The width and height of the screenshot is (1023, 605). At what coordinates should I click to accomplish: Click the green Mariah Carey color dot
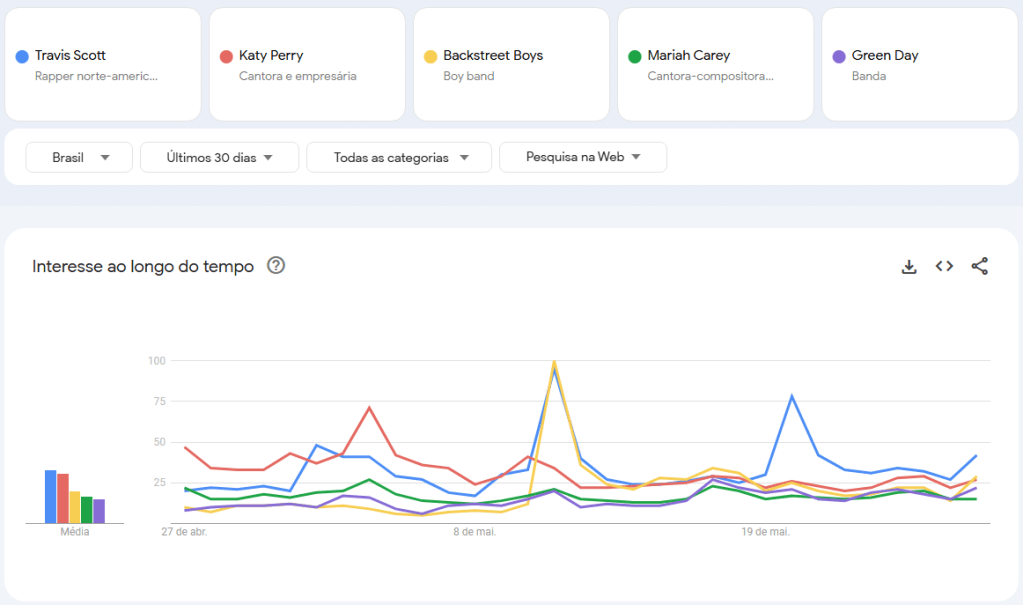[x=635, y=57]
